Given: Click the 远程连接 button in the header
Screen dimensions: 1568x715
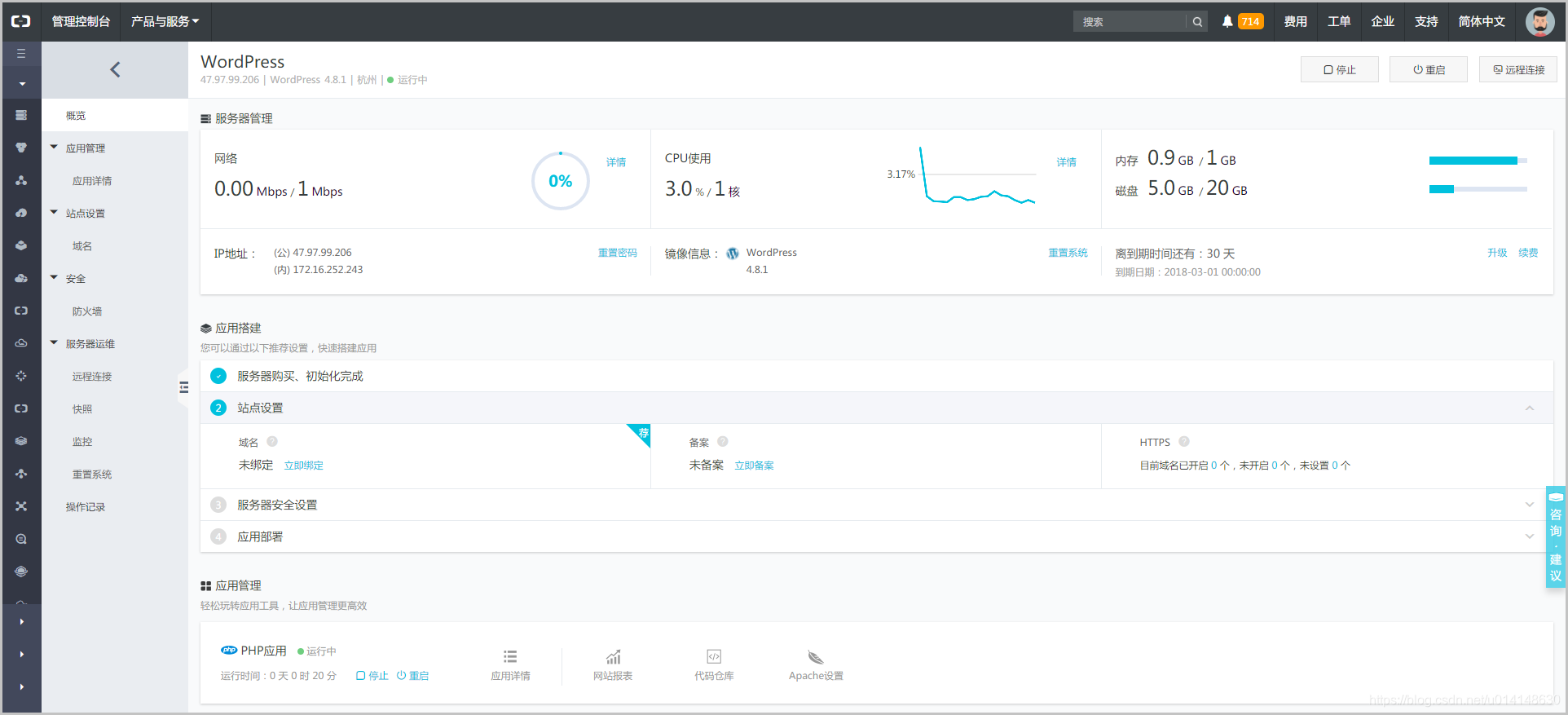Looking at the screenshot, I should 1518,69.
